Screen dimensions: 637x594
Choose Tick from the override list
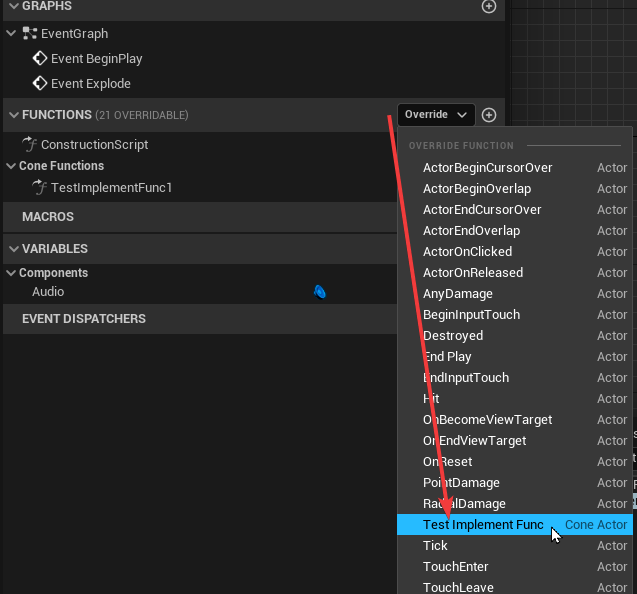[x=436, y=546]
